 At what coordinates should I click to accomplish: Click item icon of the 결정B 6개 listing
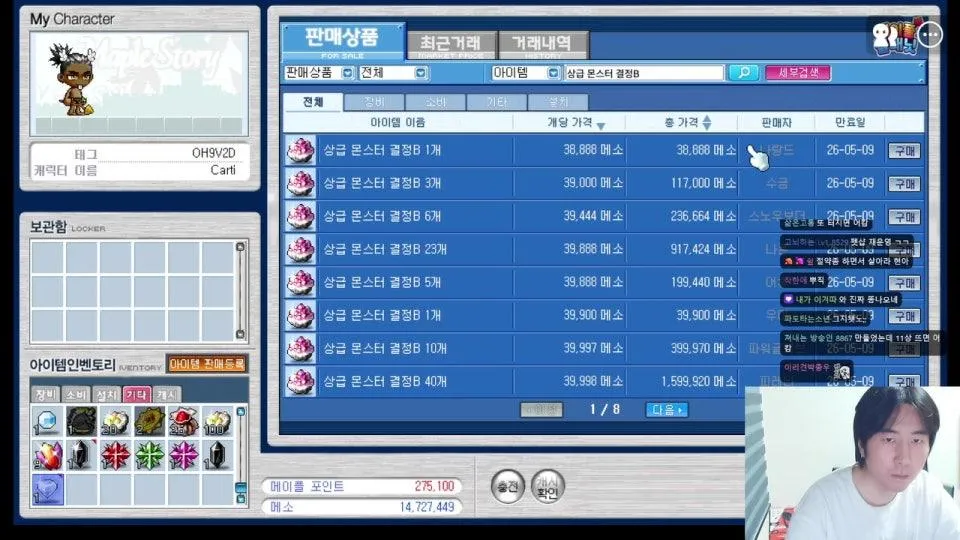[x=301, y=216]
